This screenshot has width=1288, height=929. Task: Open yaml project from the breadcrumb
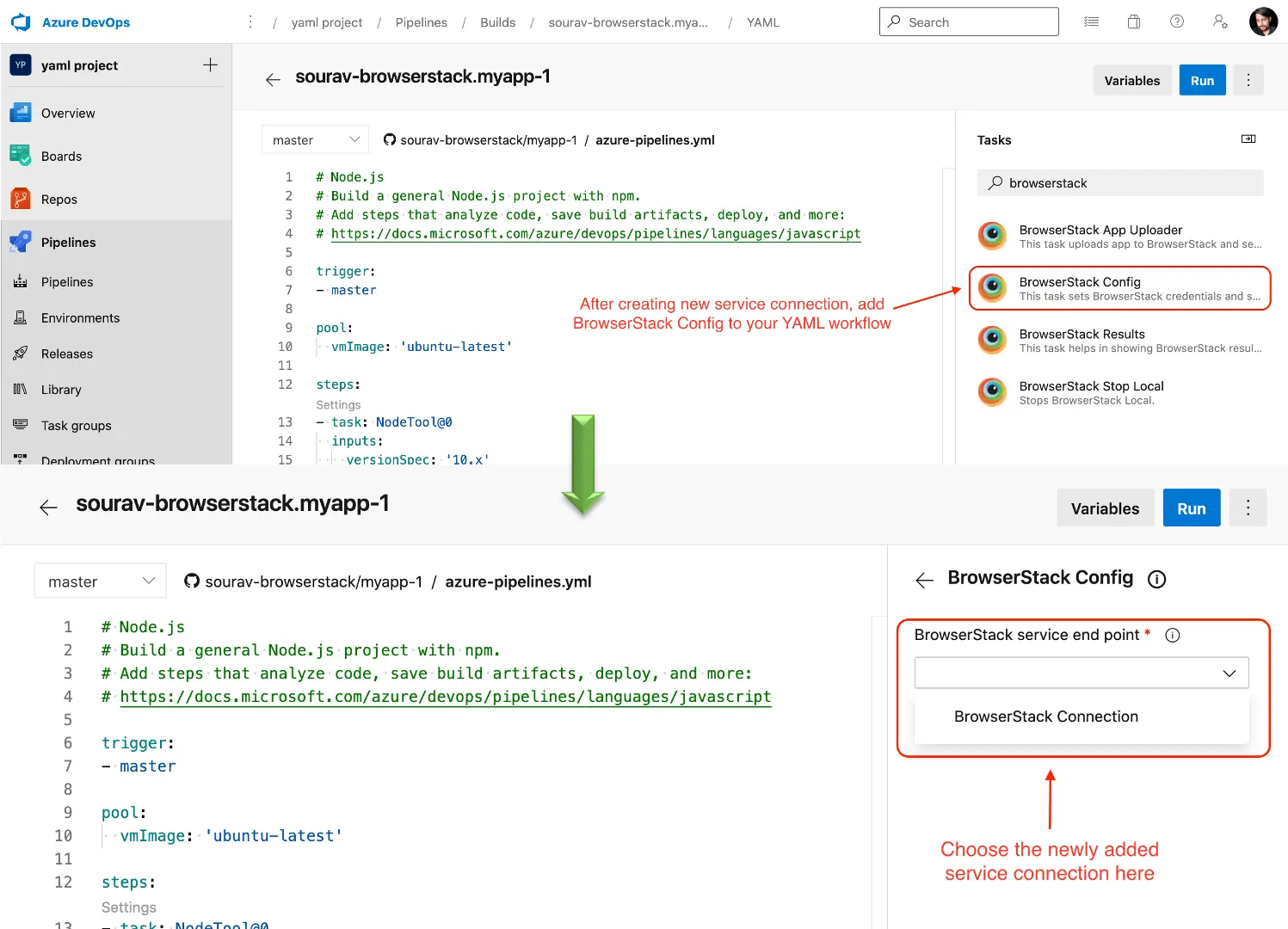click(x=327, y=22)
